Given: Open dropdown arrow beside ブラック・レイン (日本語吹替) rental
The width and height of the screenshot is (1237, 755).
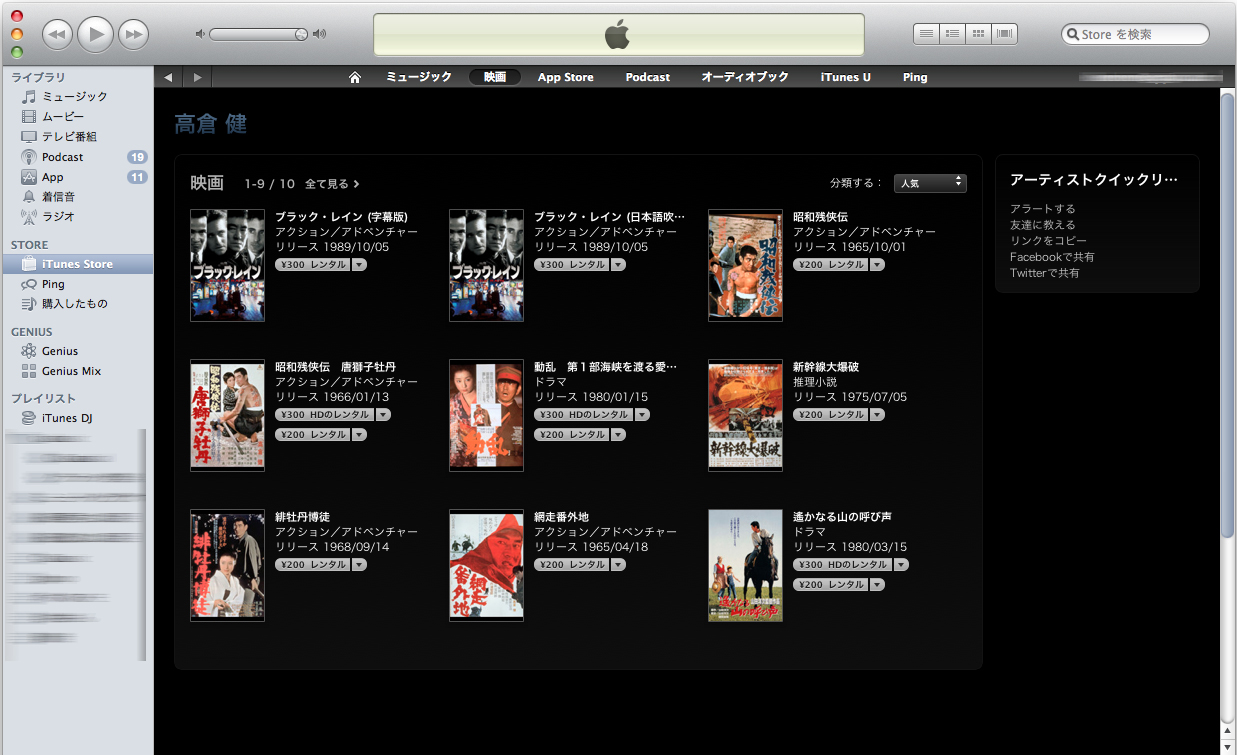Looking at the screenshot, I should [618, 265].
